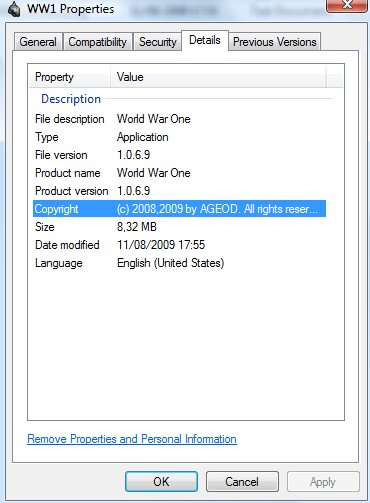Click the Property column header
The width and height of the screenshot is (370, 503).
tap(70, 77)
